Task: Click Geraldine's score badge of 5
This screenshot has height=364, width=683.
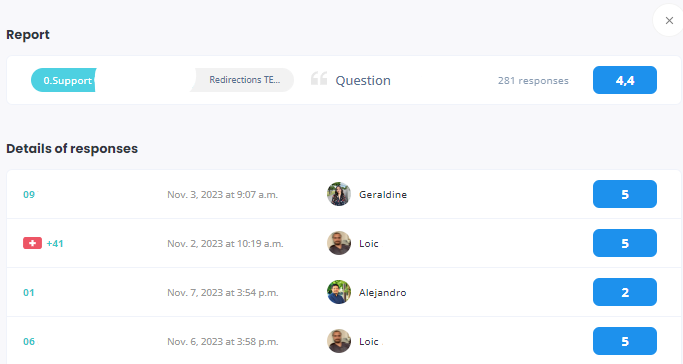Action: tap(625, 194)
